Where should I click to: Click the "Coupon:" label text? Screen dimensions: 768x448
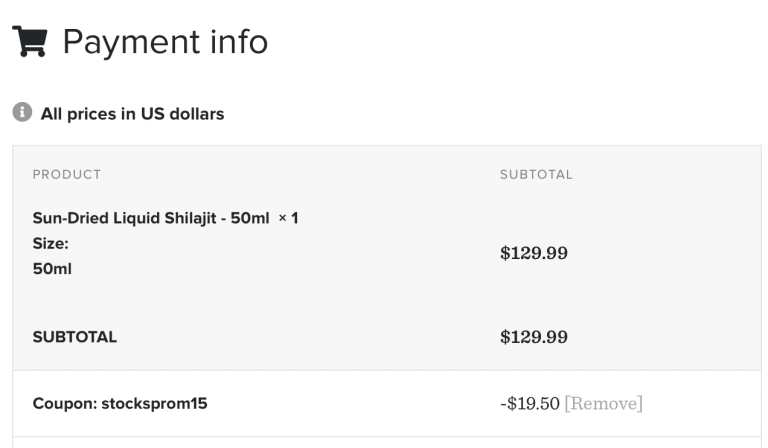64,404
